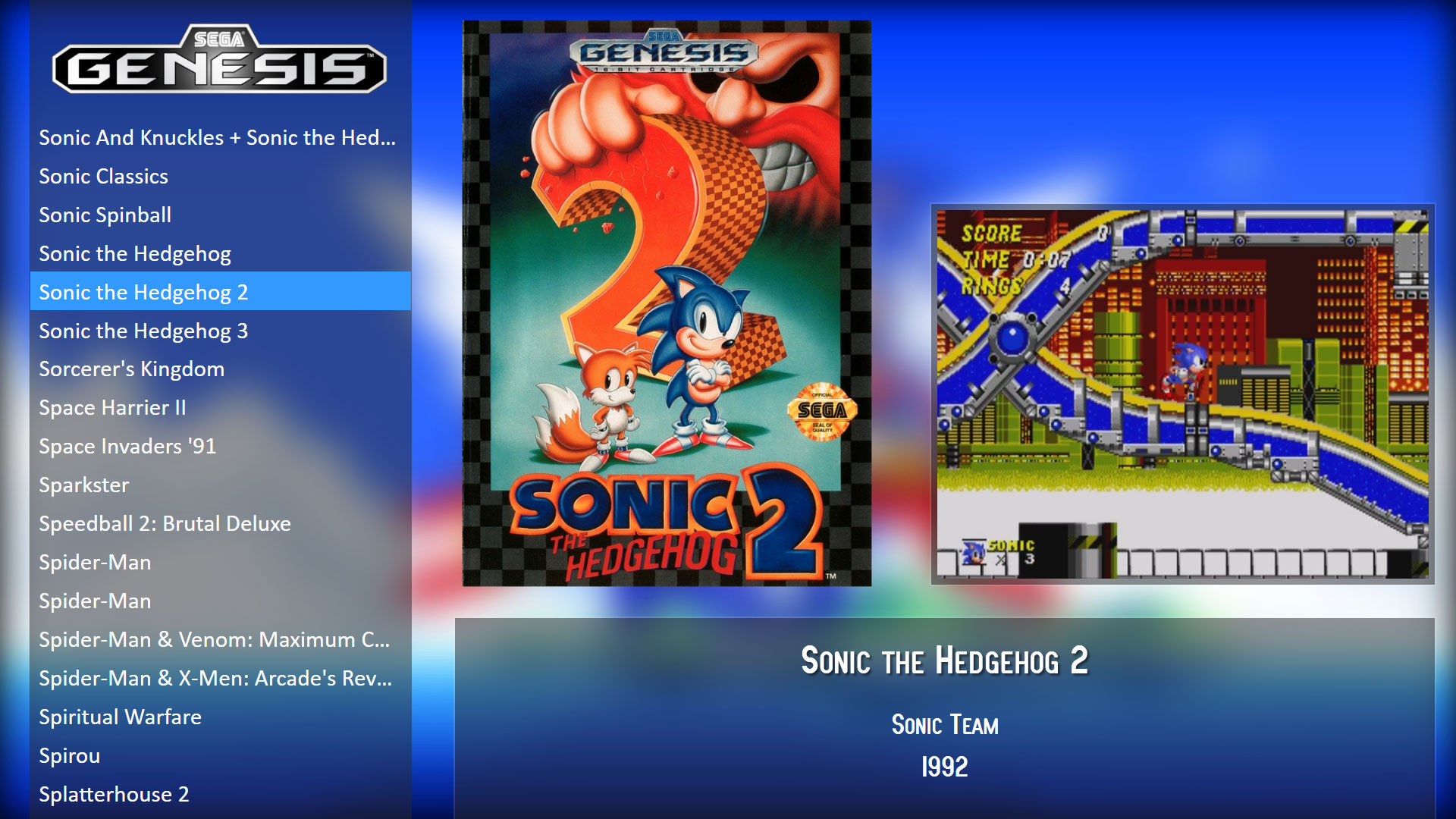Select the original Sonic the Hedgehog entry
The image size is (1456, 819).
220,253
